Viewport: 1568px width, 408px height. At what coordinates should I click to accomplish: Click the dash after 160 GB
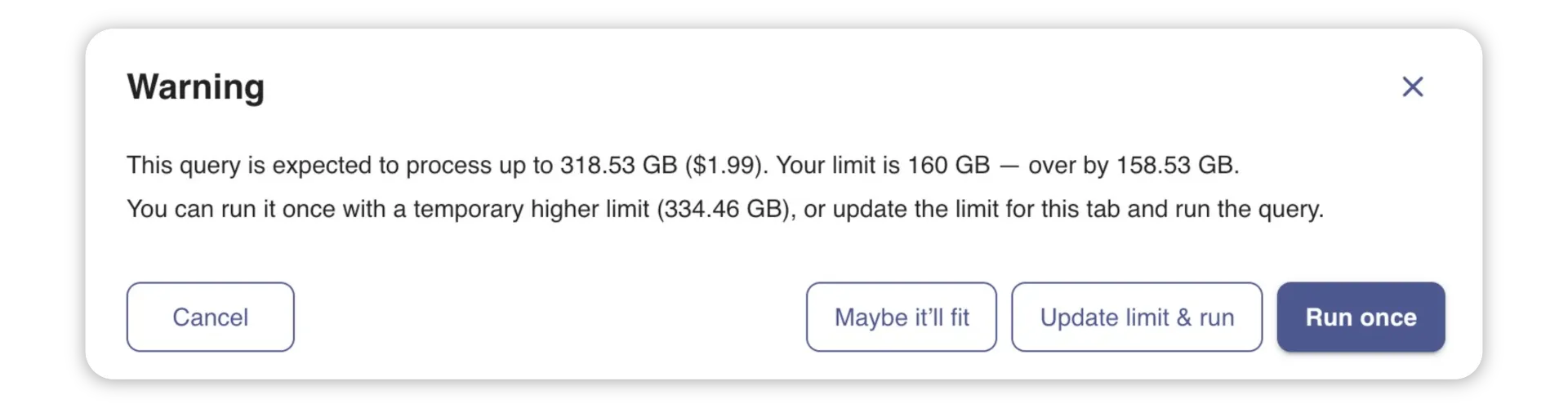[1009, 166]
